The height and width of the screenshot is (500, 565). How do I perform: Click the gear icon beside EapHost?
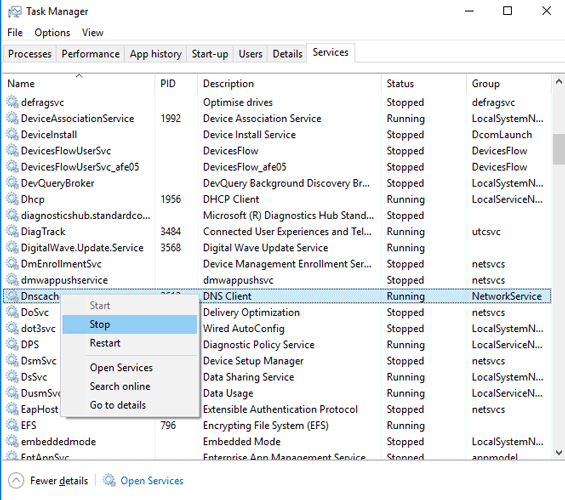click(12, 409)
